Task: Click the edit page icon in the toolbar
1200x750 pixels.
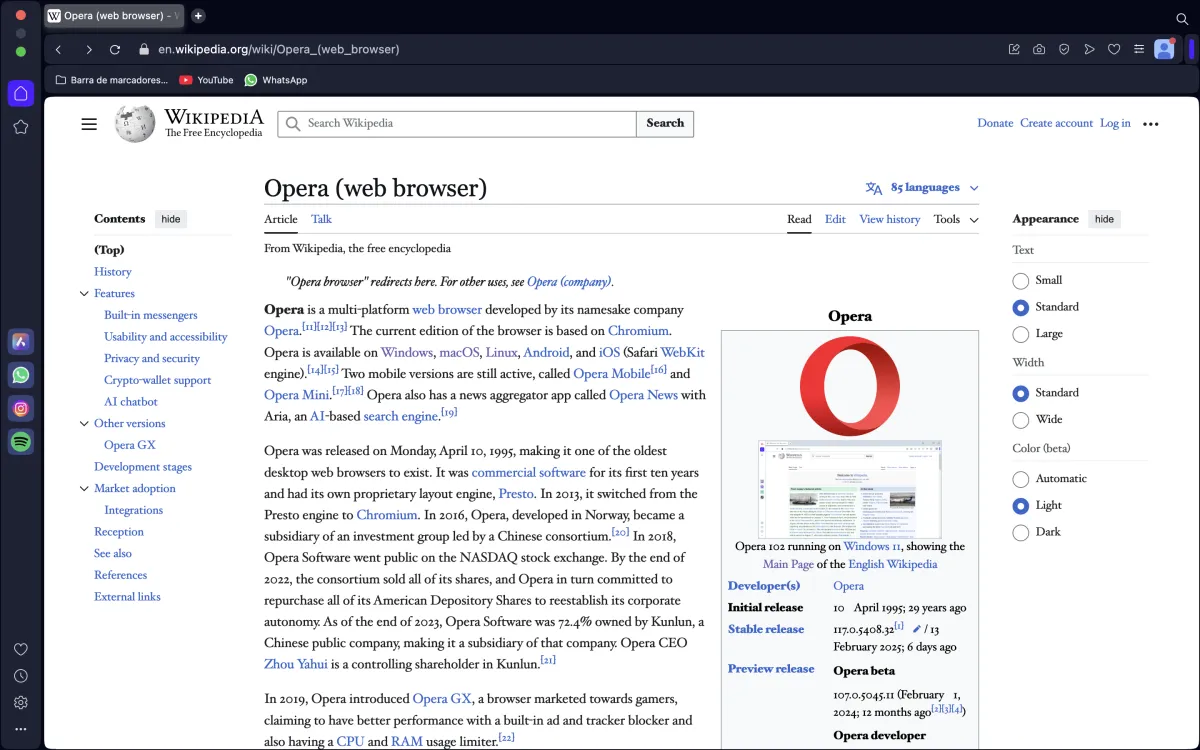Action: 1014,49
